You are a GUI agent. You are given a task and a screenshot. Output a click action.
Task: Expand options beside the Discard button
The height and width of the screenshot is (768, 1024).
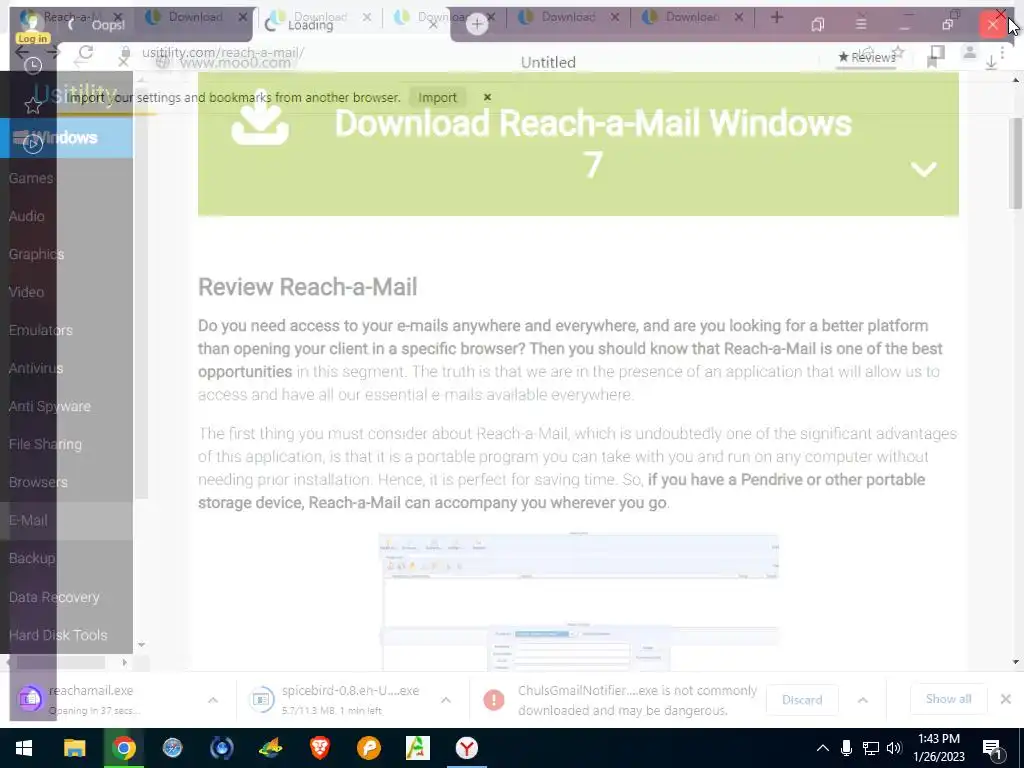tap(863, 700)
